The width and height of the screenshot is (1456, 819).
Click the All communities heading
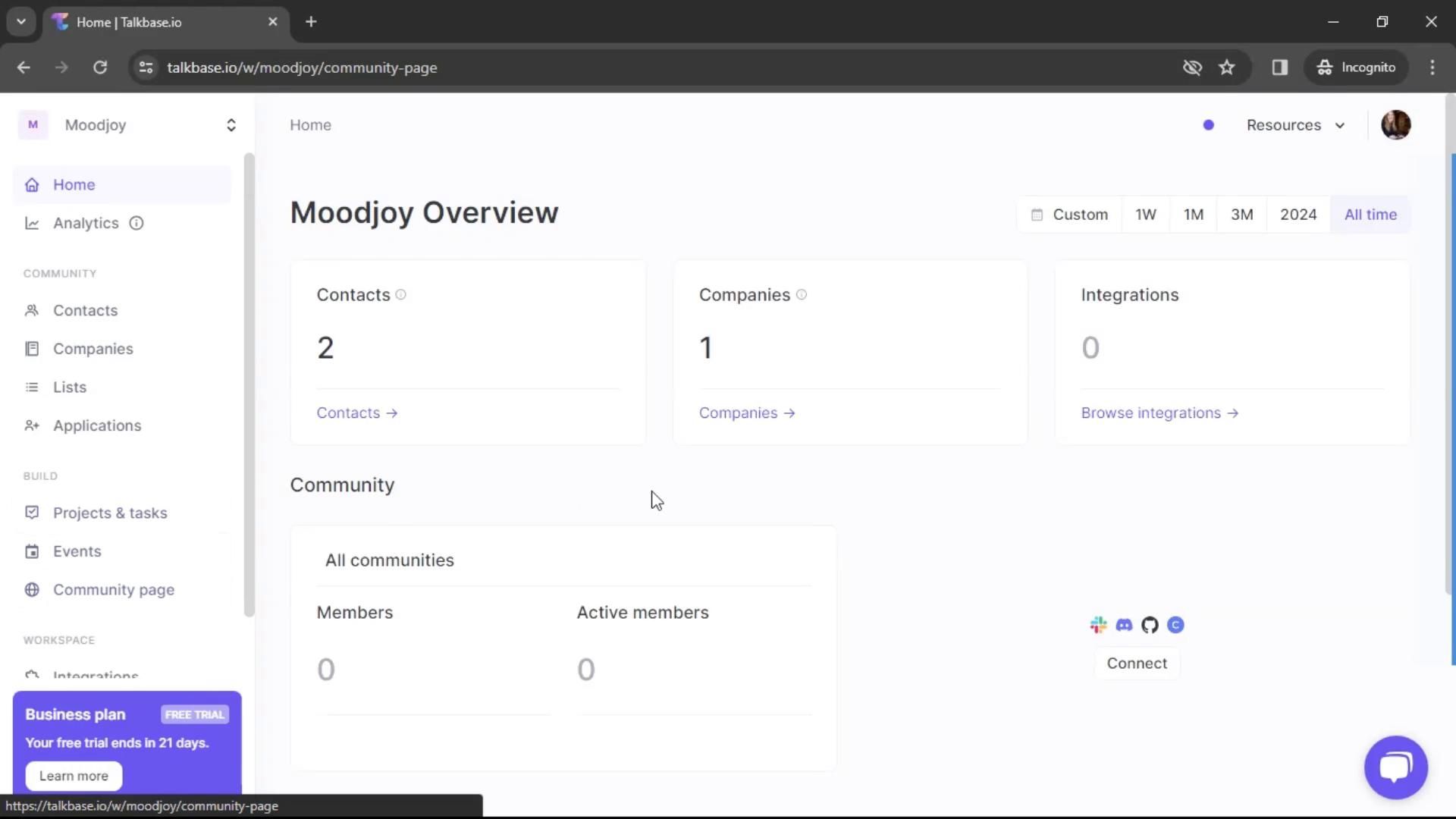(x=389, y=560)
